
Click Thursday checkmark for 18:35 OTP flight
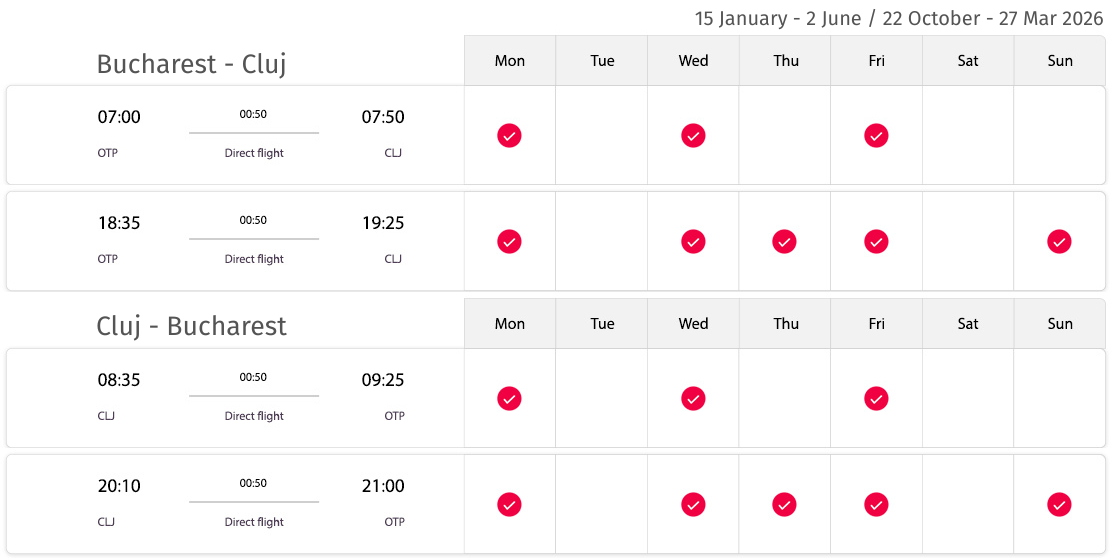(x=784, y=242)
